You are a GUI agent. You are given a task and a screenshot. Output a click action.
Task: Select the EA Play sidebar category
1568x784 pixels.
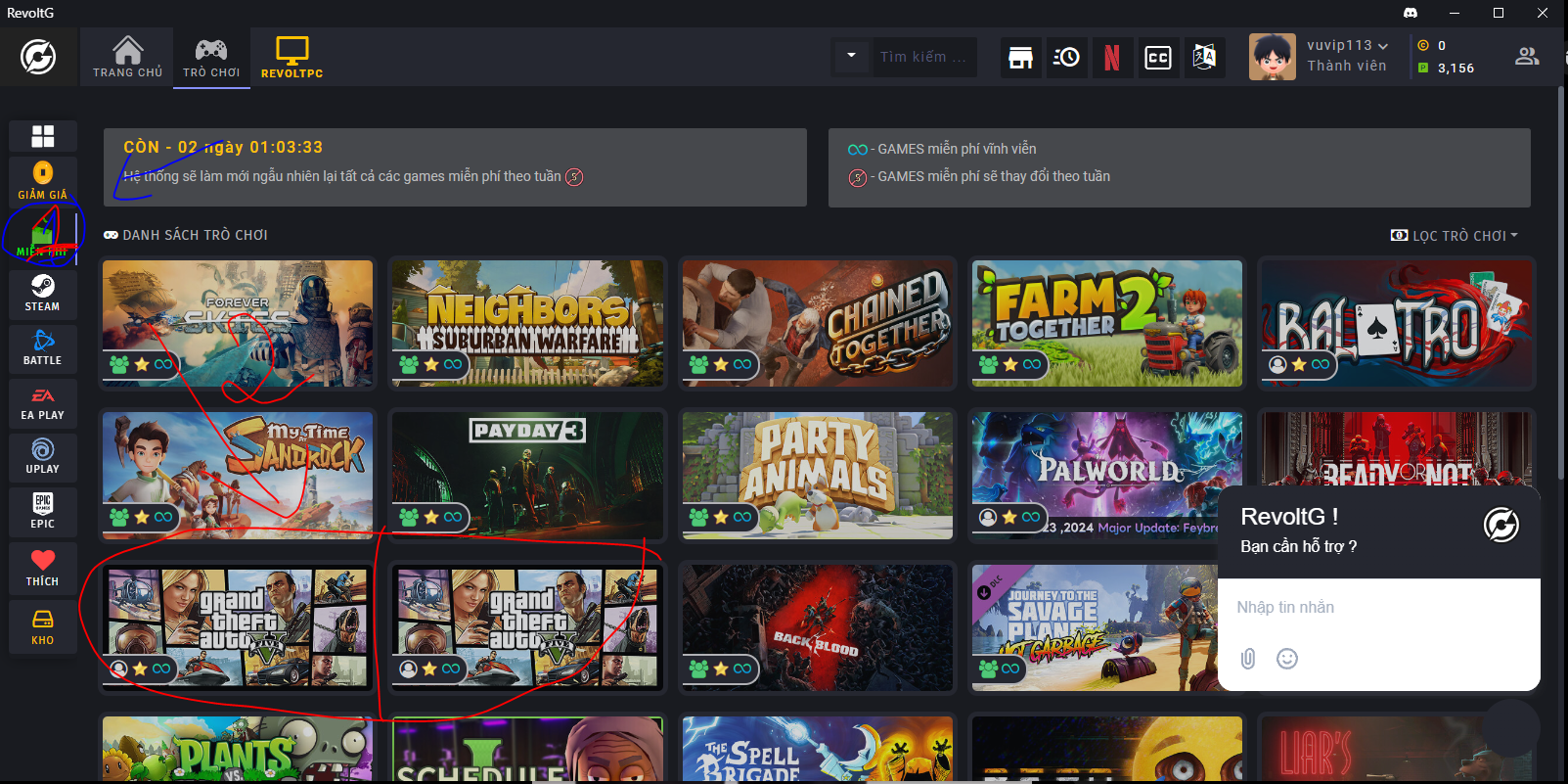(42, 403)
